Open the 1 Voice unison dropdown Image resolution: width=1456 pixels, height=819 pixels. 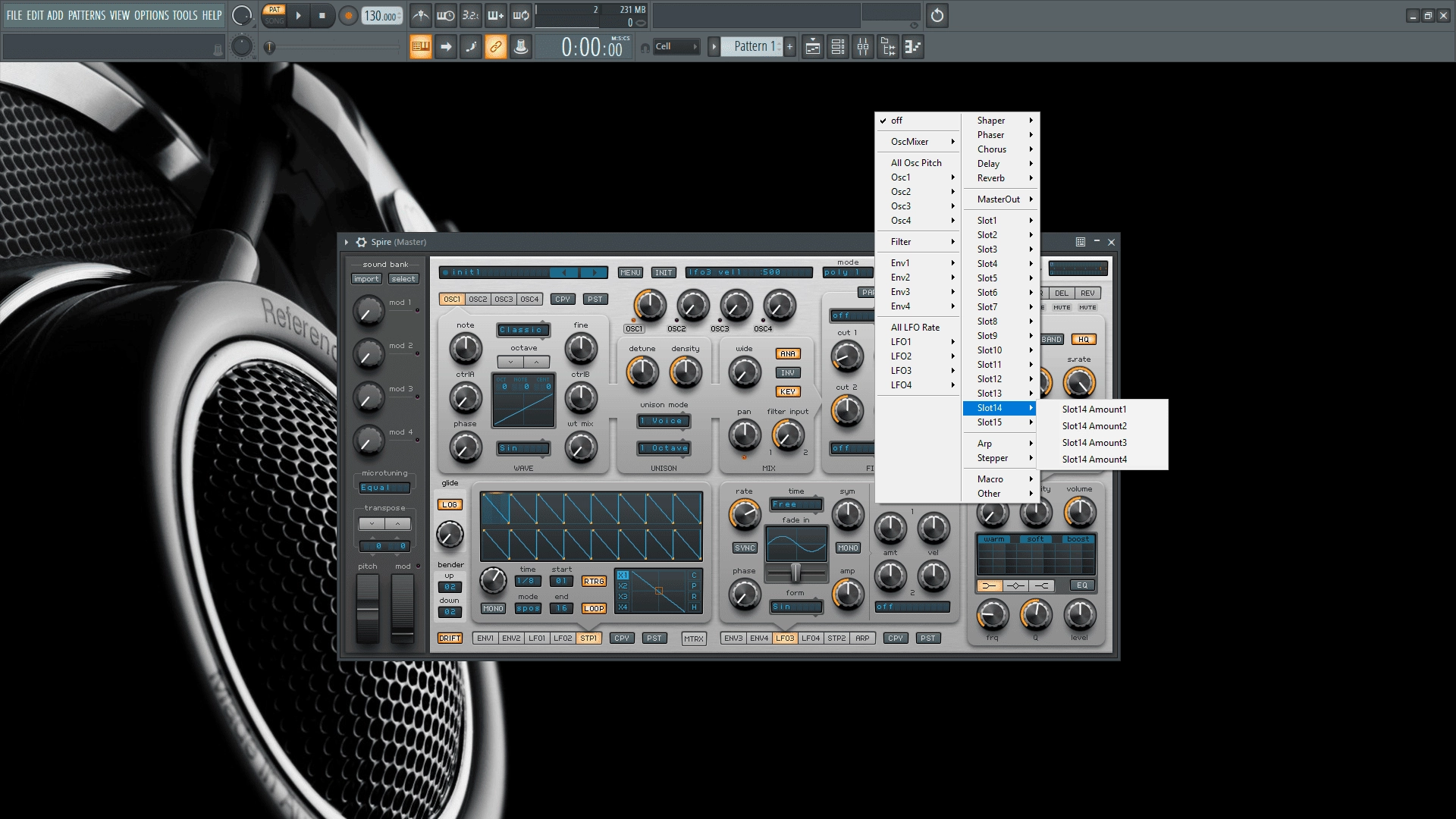664,421
